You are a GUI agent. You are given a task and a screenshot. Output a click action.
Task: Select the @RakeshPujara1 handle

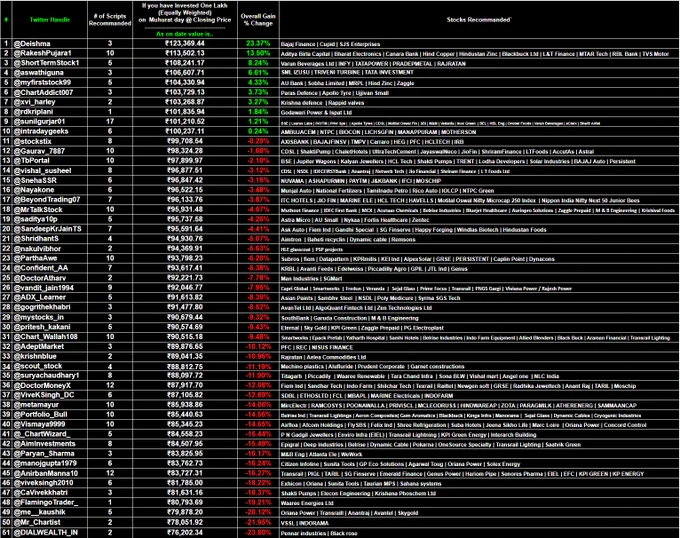(42, 53)
